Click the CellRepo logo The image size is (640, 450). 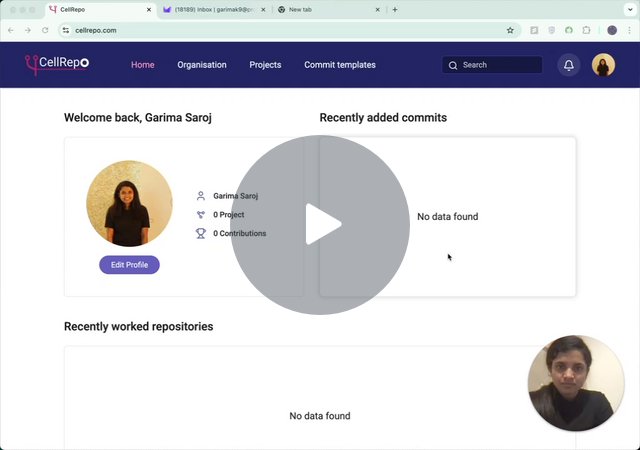(57, 65)
